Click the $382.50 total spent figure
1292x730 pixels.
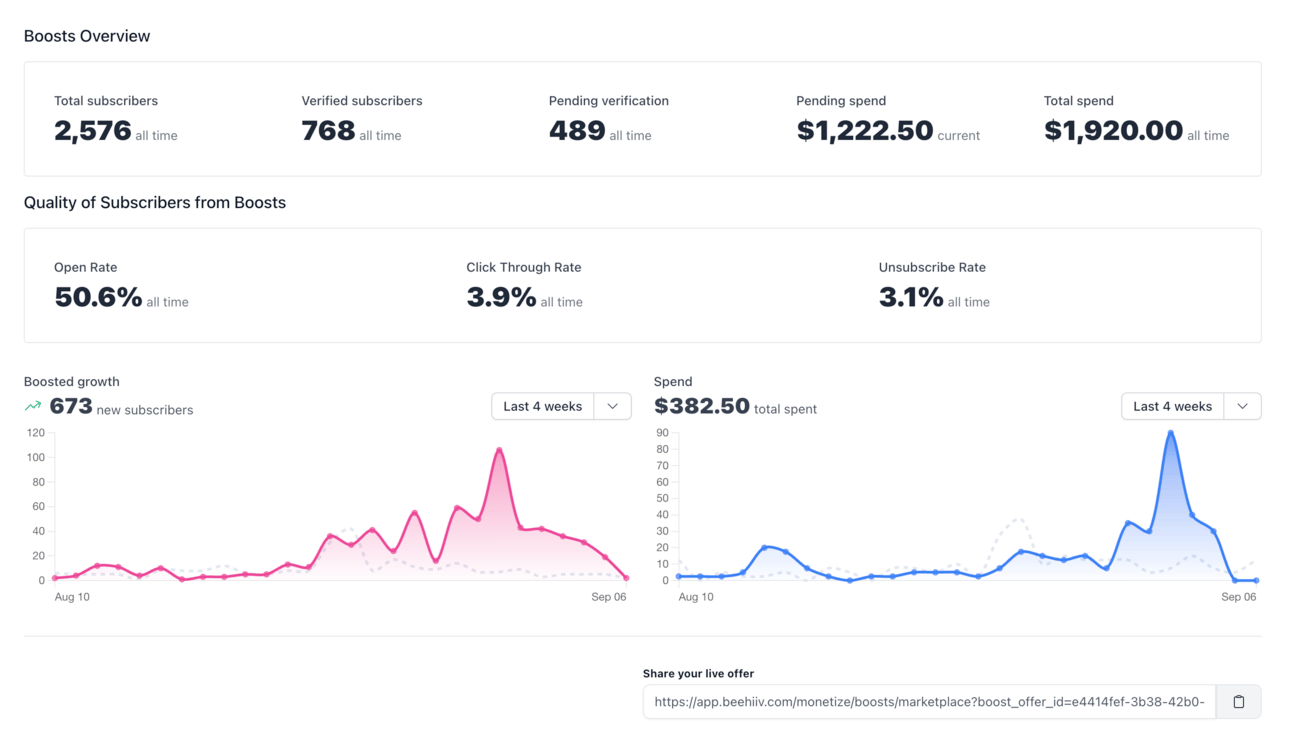[702, 407]
